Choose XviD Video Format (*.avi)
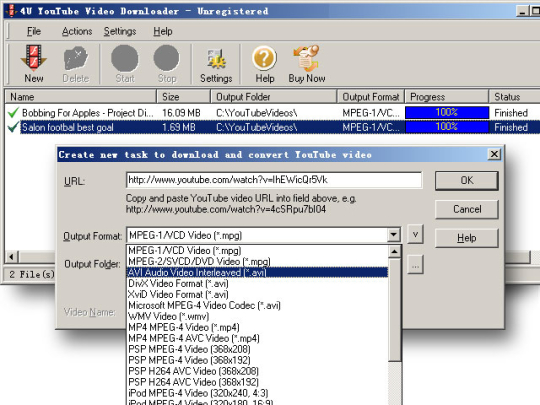 click(x=257, y=294)
